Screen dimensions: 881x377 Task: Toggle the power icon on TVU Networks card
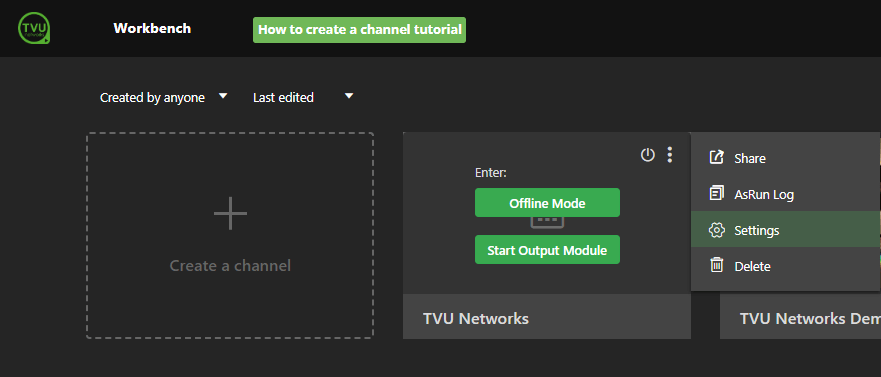[648, 155]
